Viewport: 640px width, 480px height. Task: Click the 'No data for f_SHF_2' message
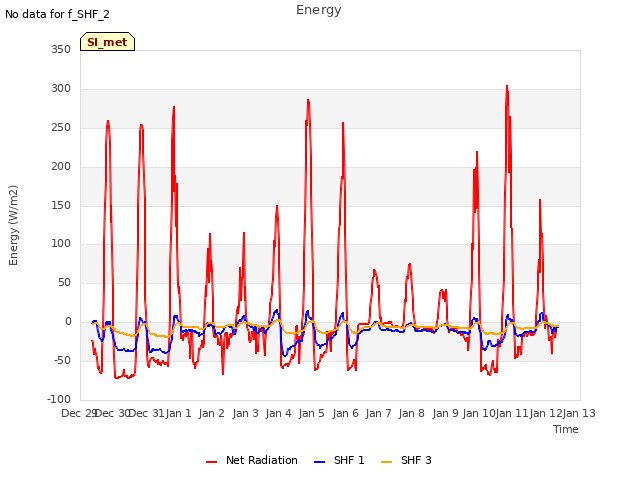(57, 14)
